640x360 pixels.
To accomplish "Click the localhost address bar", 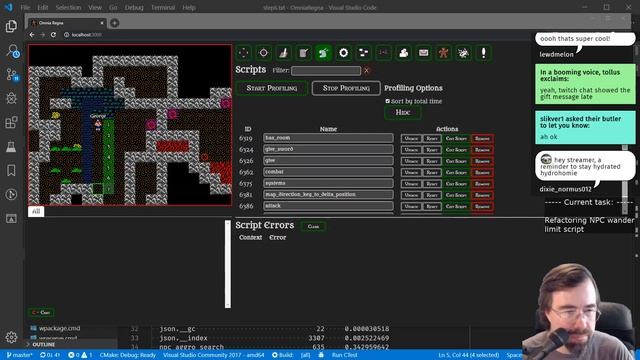I will click(86, 35).
